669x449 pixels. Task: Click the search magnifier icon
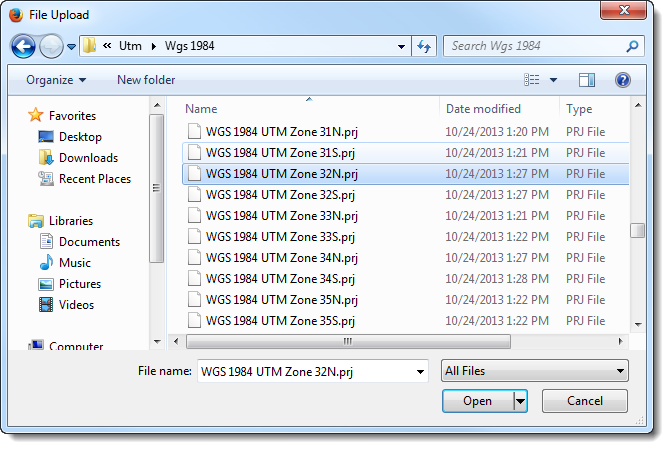632,46
